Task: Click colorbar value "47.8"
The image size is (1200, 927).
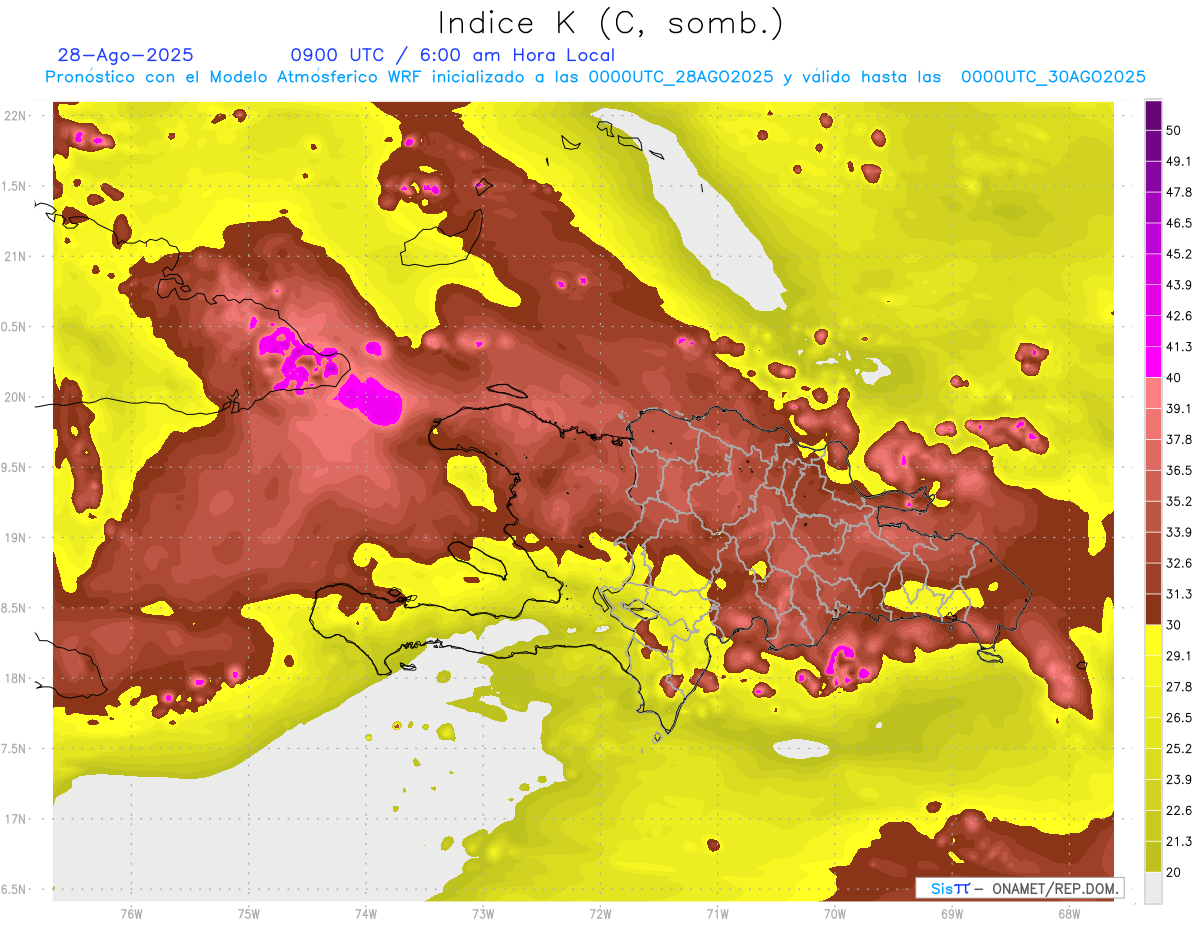Action: point(1178,193)
